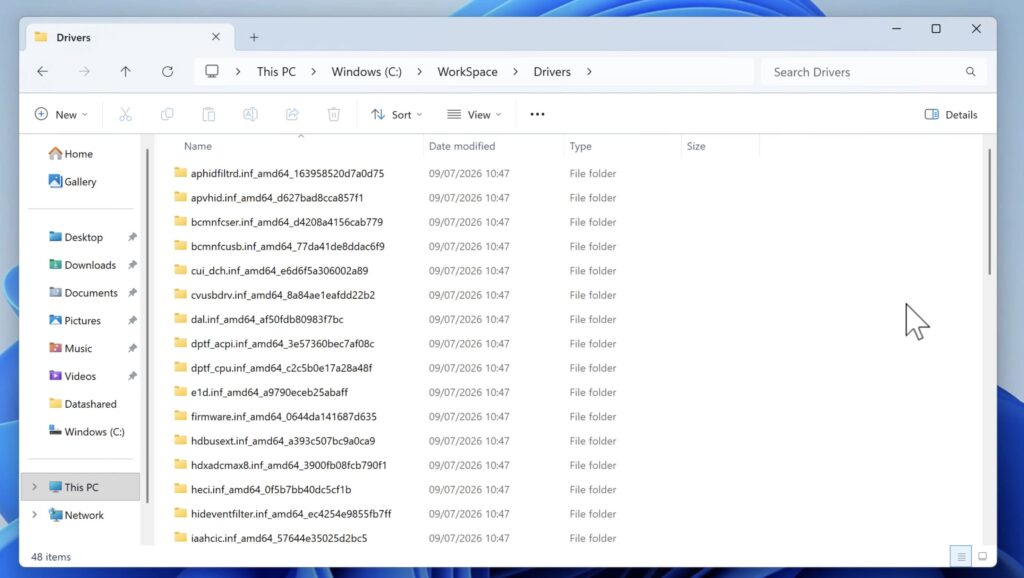
Task: Expand the chevron after WorkSpace breadcrumb
Action: point(515,72)
